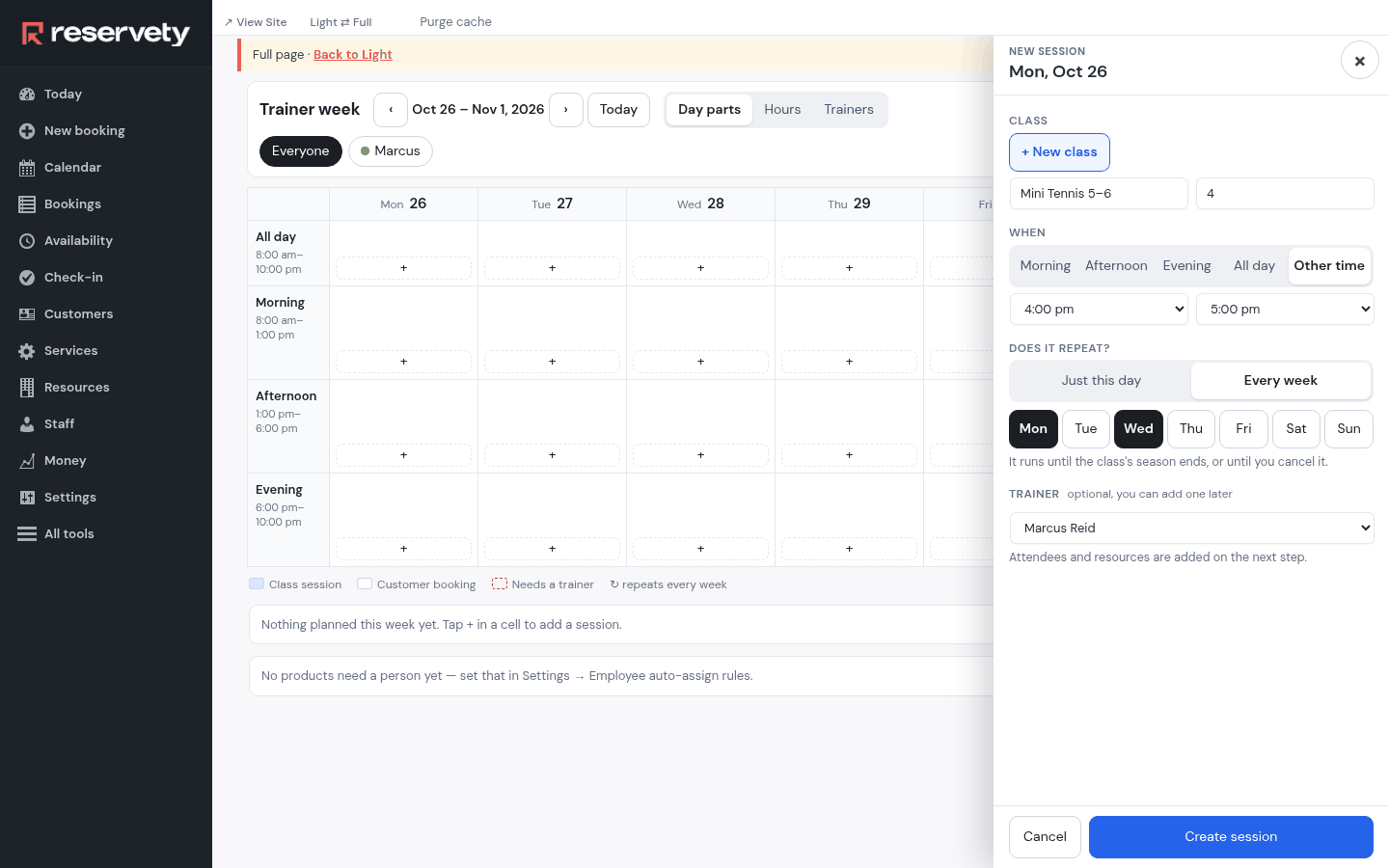This screenshot has height=868, width=1389.
Task: Click the Reservety logo
Action: (x=106, y=34)
